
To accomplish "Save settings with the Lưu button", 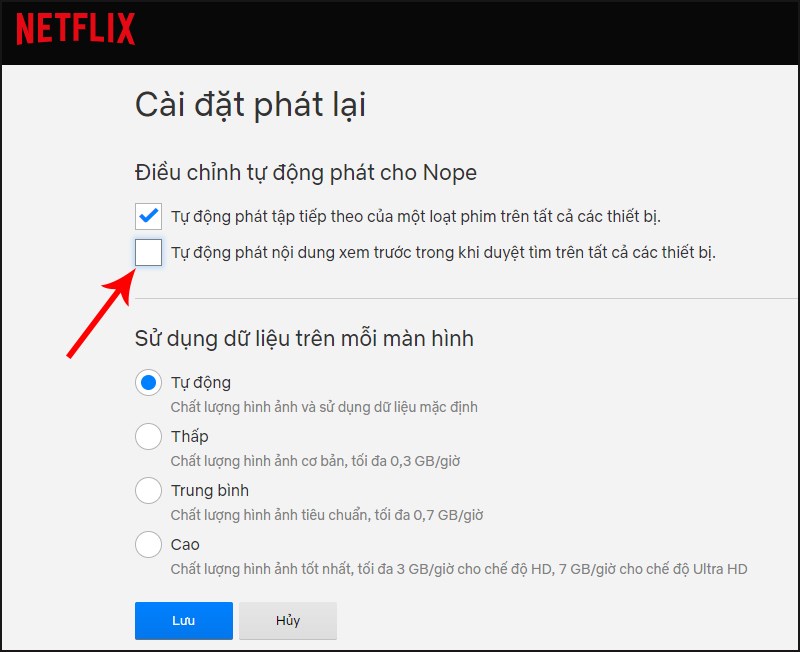I will tap(184, 621).
